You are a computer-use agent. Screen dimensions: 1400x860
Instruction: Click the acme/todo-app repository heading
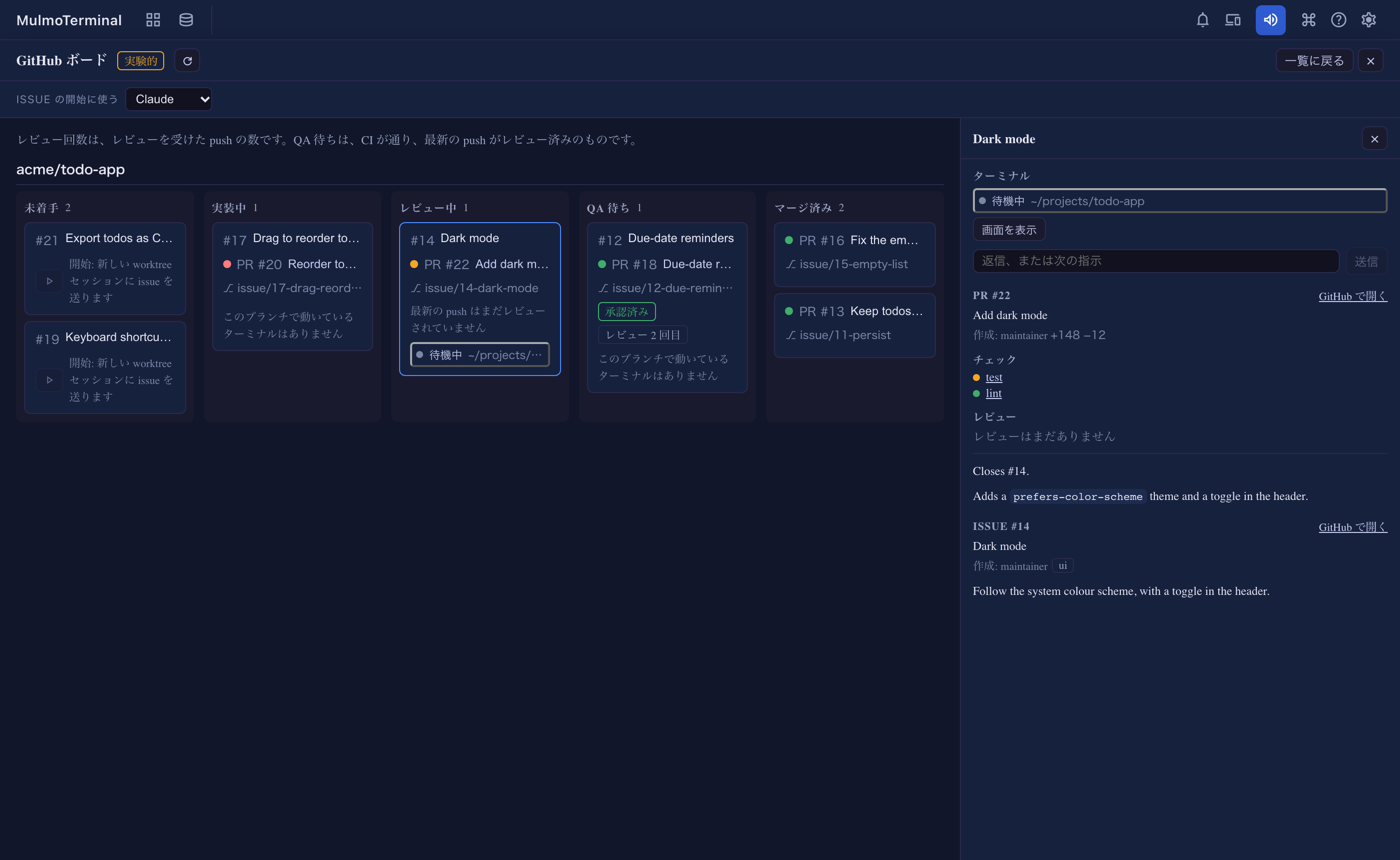tap(71, 170)
